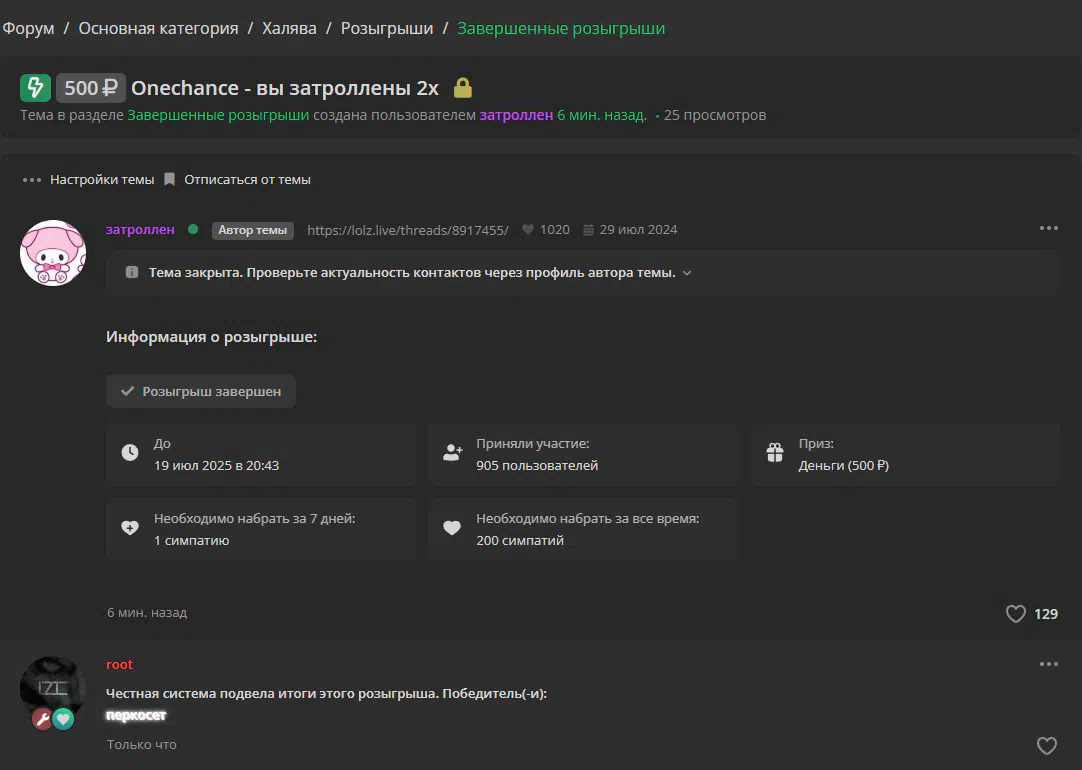Click the '905 пользователей' participant count
The width and height of the screenshot is (1082, 770).
[x=537, y=466]
